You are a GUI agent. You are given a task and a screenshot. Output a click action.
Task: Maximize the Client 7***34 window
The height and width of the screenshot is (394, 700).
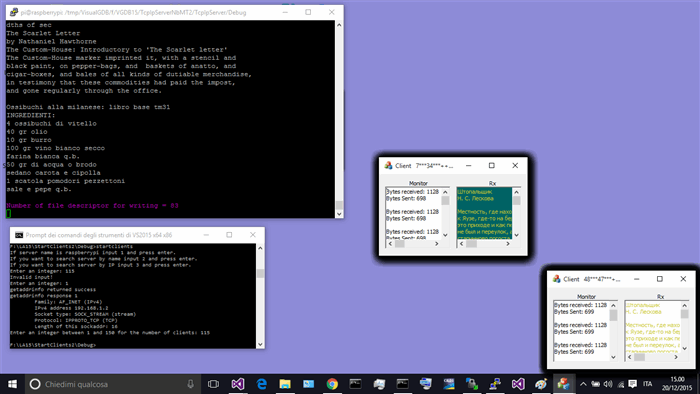[x=492, y=166]
